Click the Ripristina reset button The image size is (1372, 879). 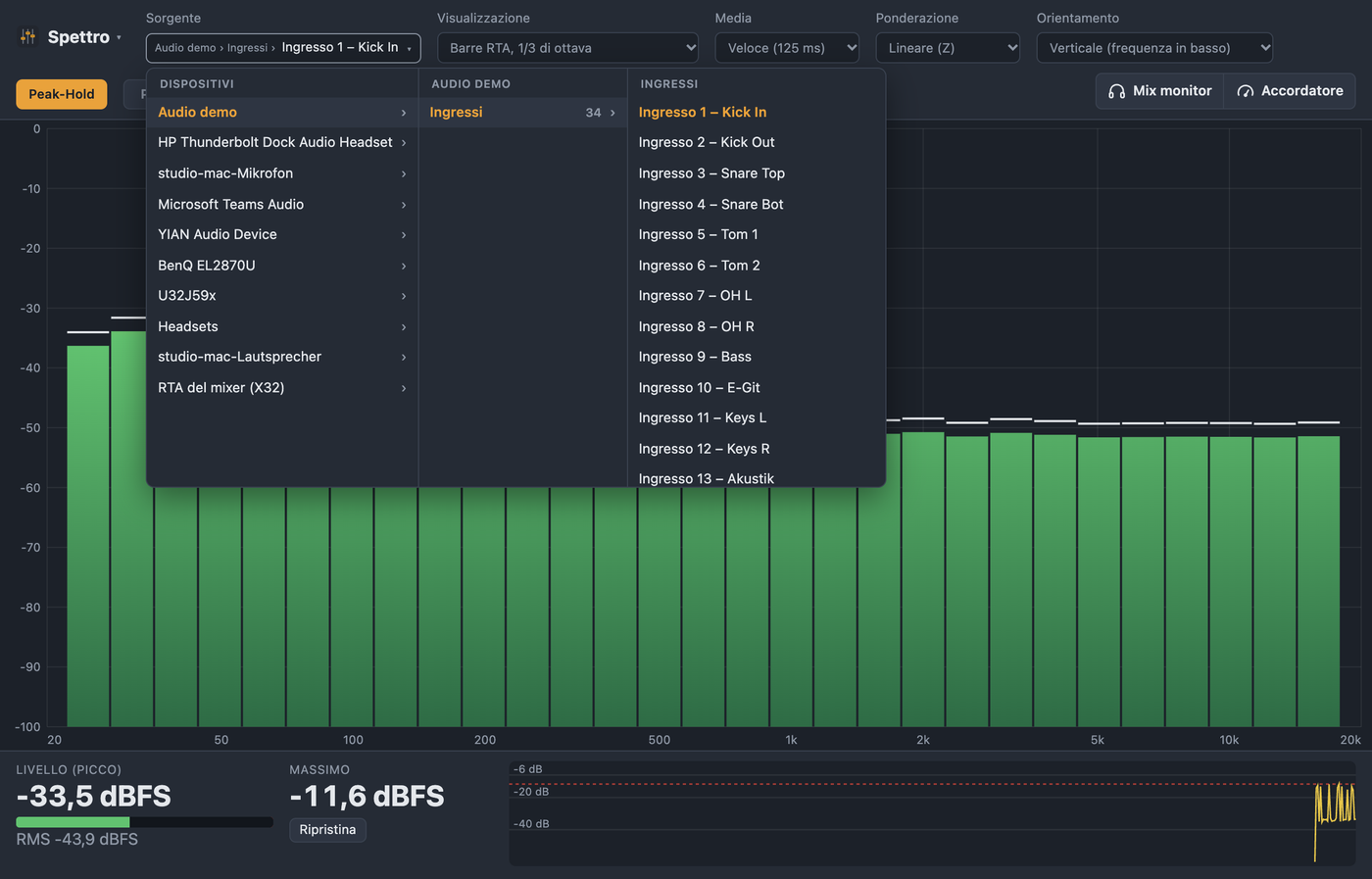[x=327, y=830]
